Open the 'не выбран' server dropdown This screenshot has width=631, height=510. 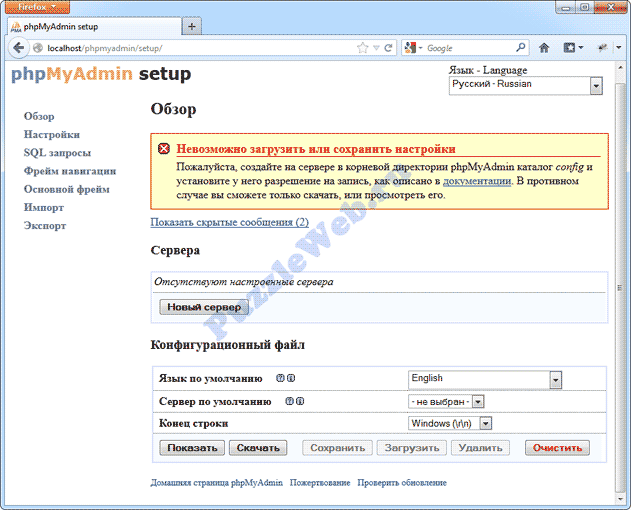pos(446,402)
